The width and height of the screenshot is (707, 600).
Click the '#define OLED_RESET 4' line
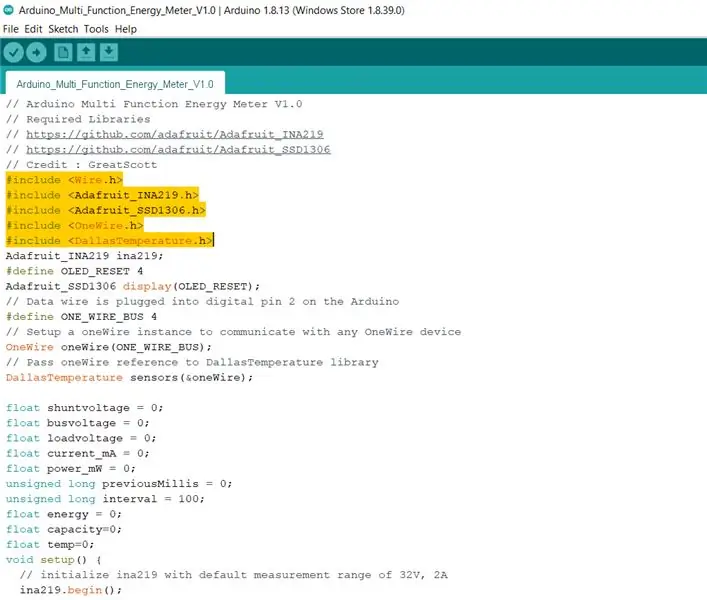click(74, 271)
